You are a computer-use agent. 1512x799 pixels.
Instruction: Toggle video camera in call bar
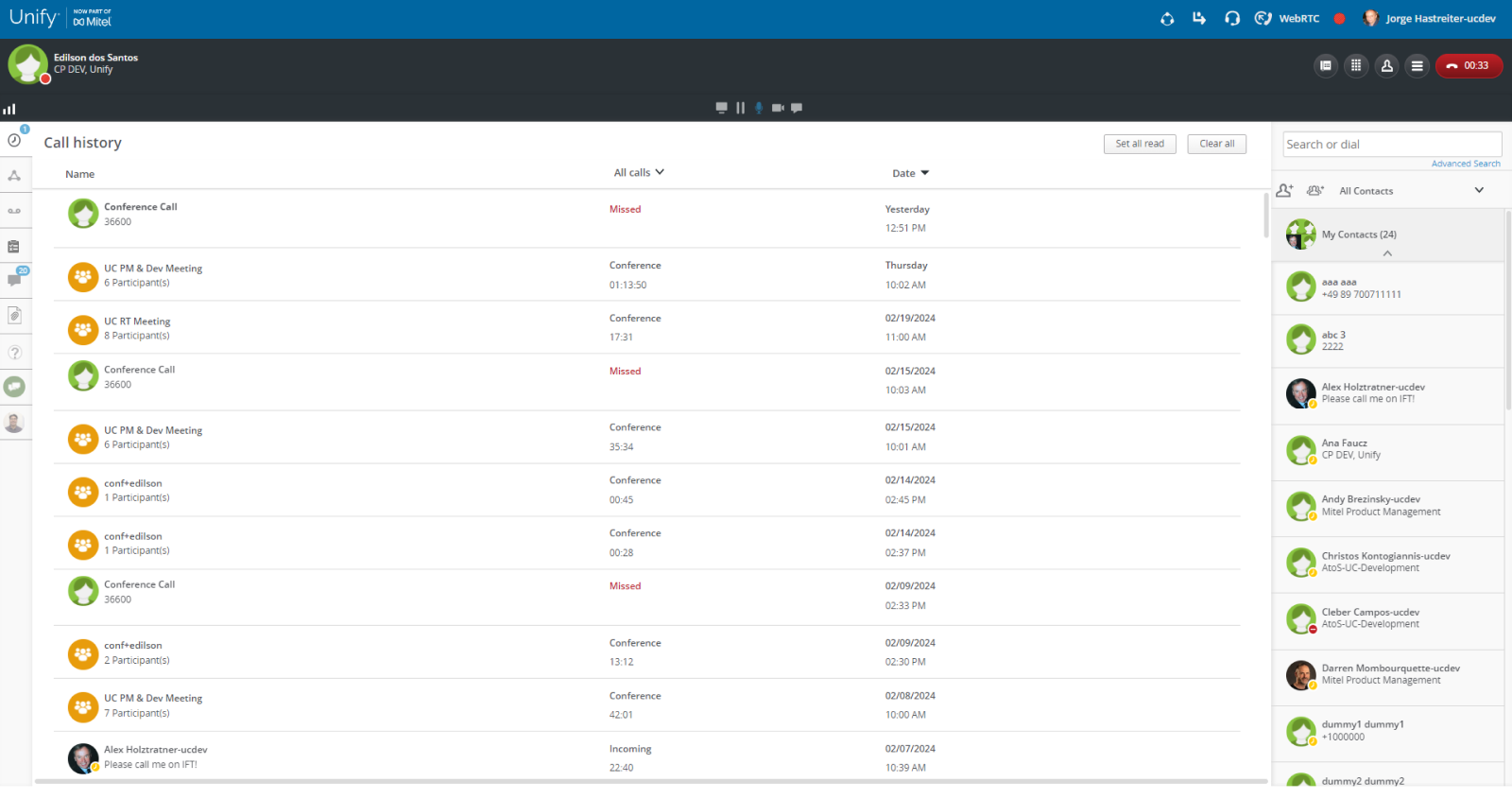[x=778, y=108]
